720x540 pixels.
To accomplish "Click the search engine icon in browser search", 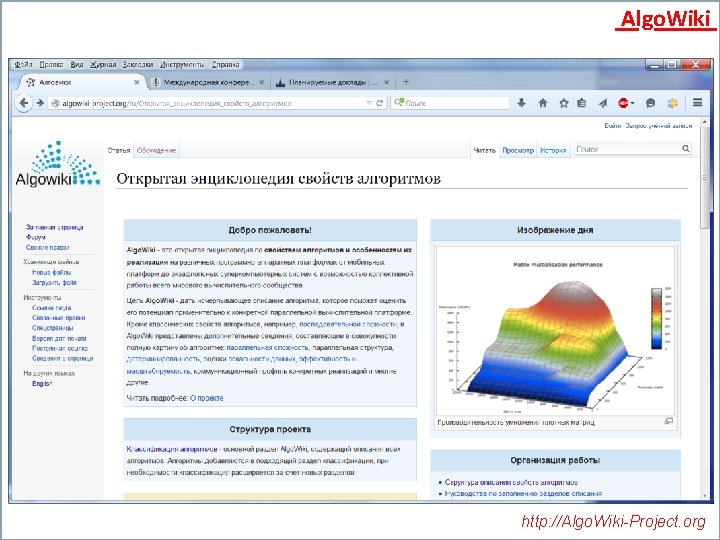I will [399, 102].
